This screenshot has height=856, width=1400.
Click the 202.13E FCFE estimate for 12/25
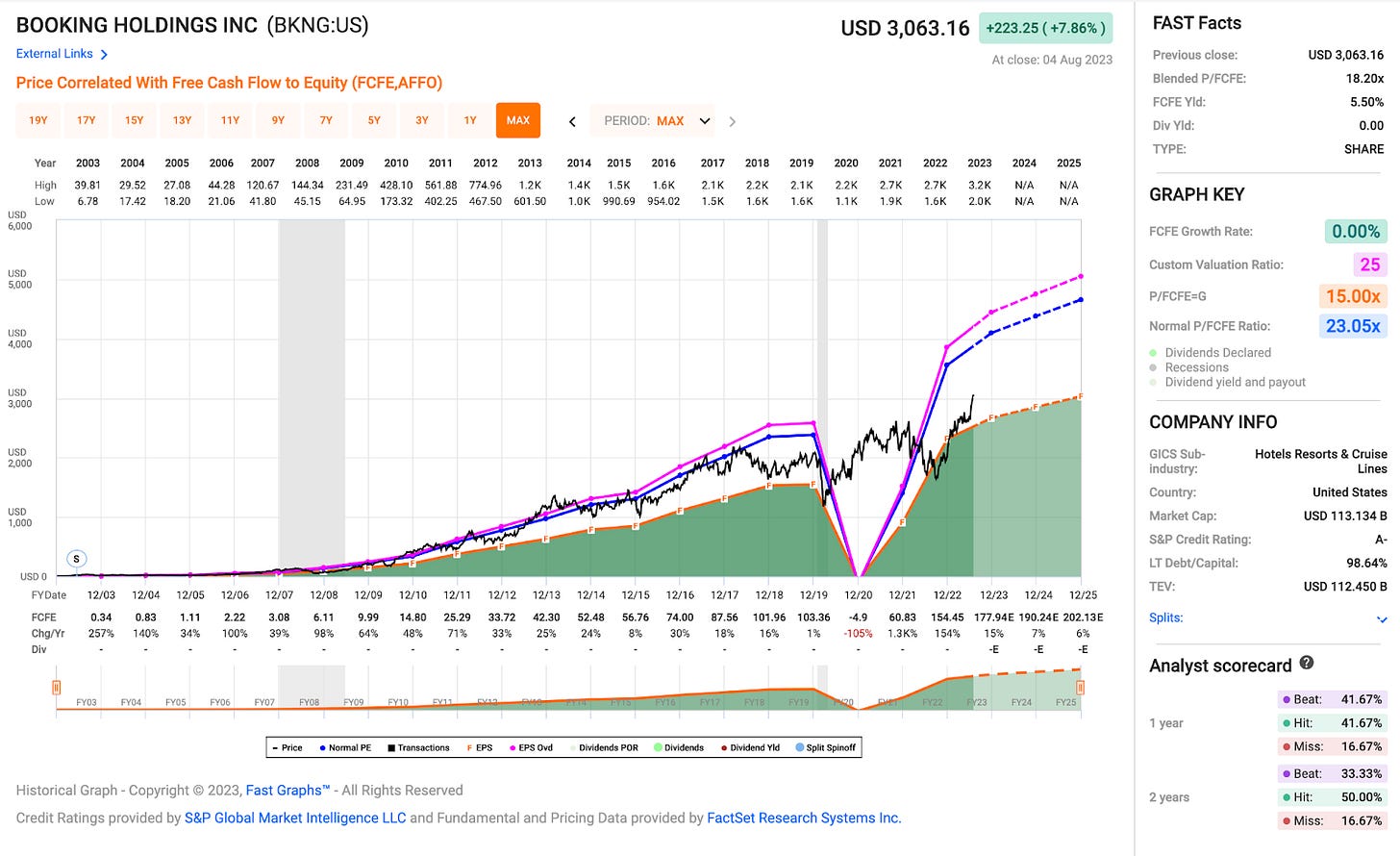coord(1083,617)
